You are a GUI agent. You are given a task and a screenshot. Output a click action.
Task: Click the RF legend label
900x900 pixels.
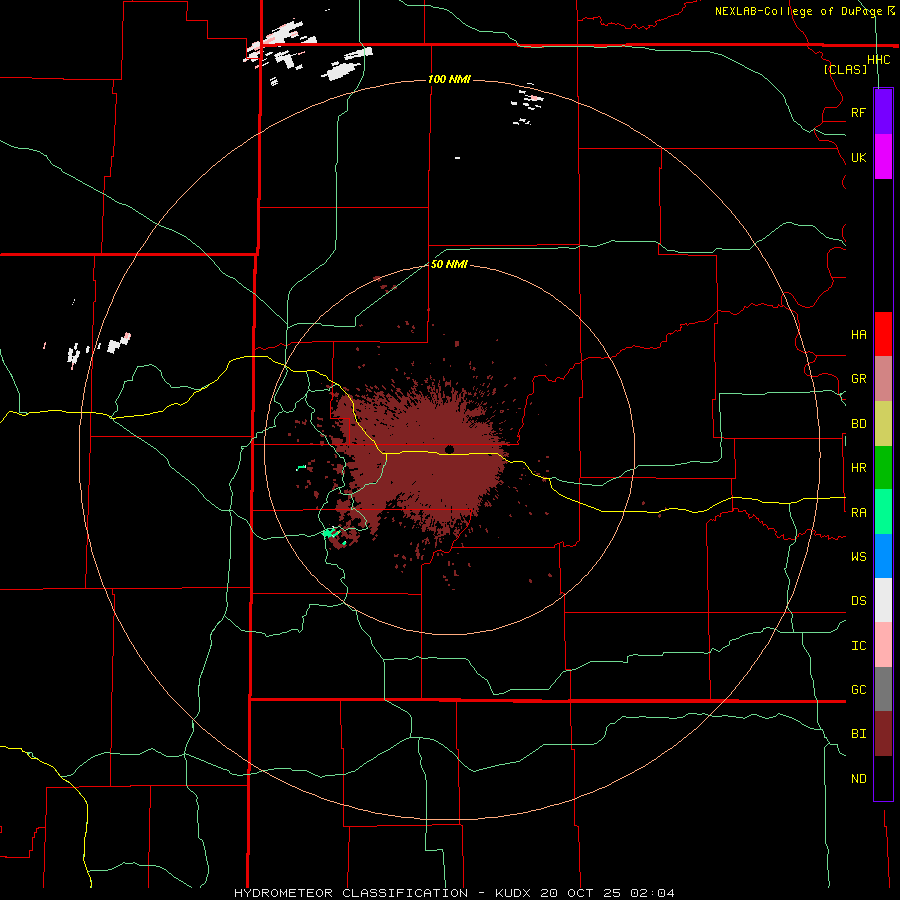859,112
